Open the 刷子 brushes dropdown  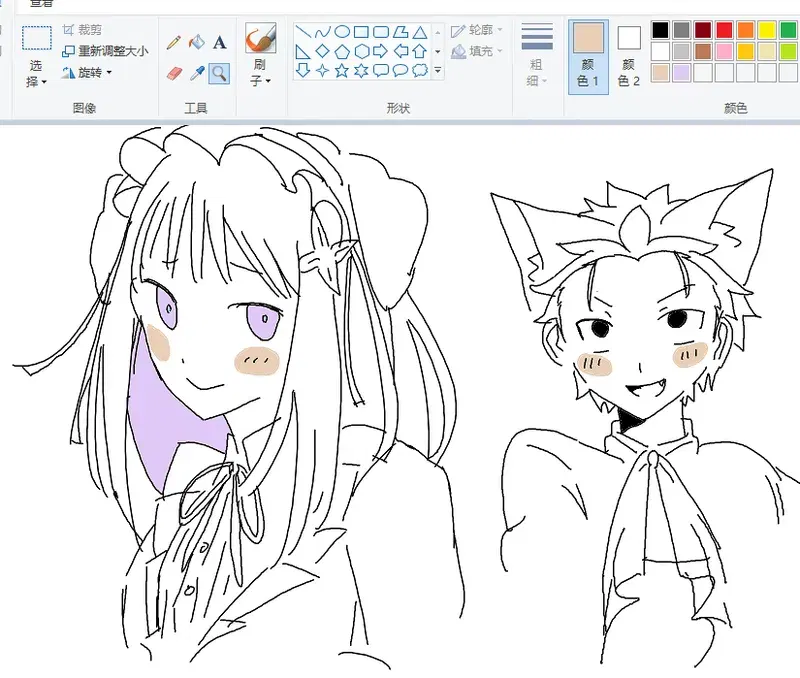(260, 54)
